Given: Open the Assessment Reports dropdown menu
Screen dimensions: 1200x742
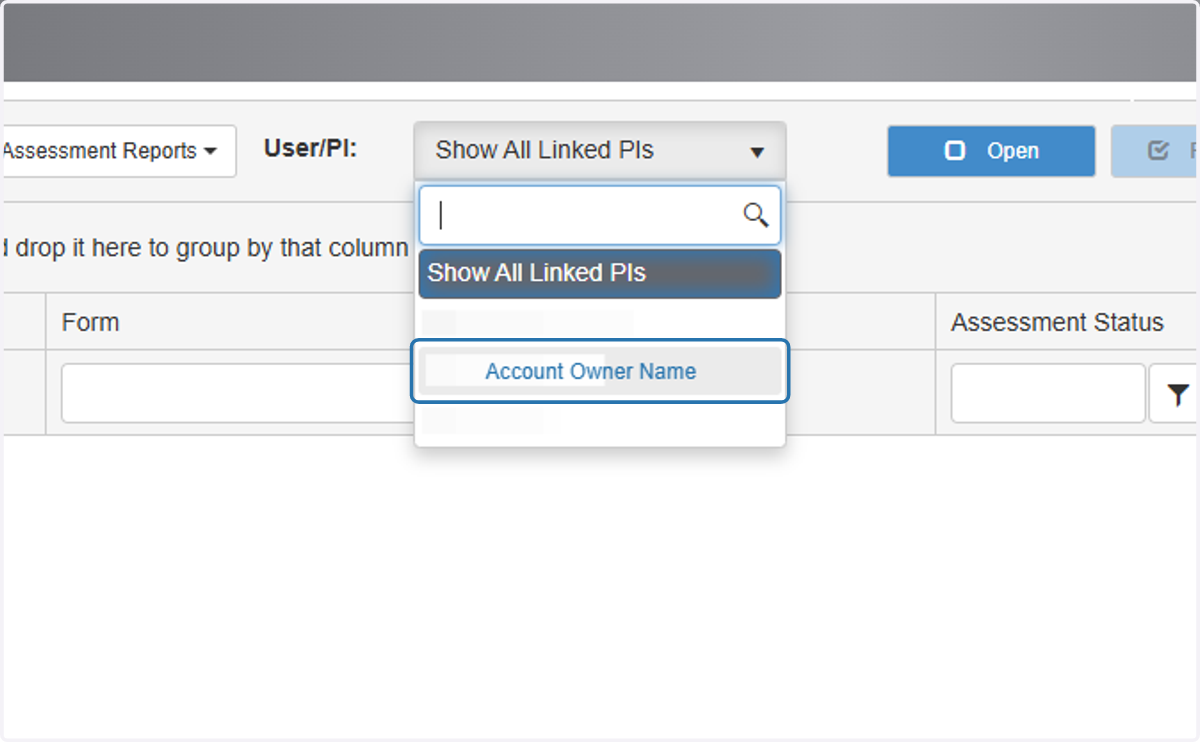Looking at the screenshot, I should 117,151.
